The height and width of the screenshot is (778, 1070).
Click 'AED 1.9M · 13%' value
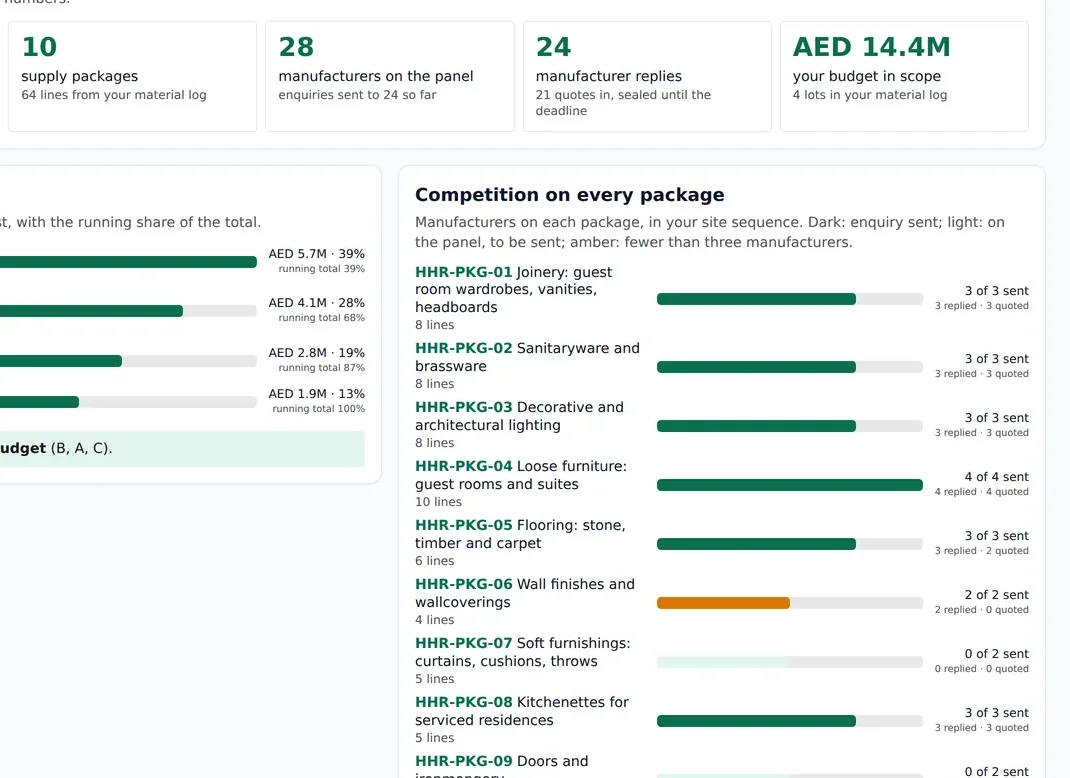coord(317,394)
